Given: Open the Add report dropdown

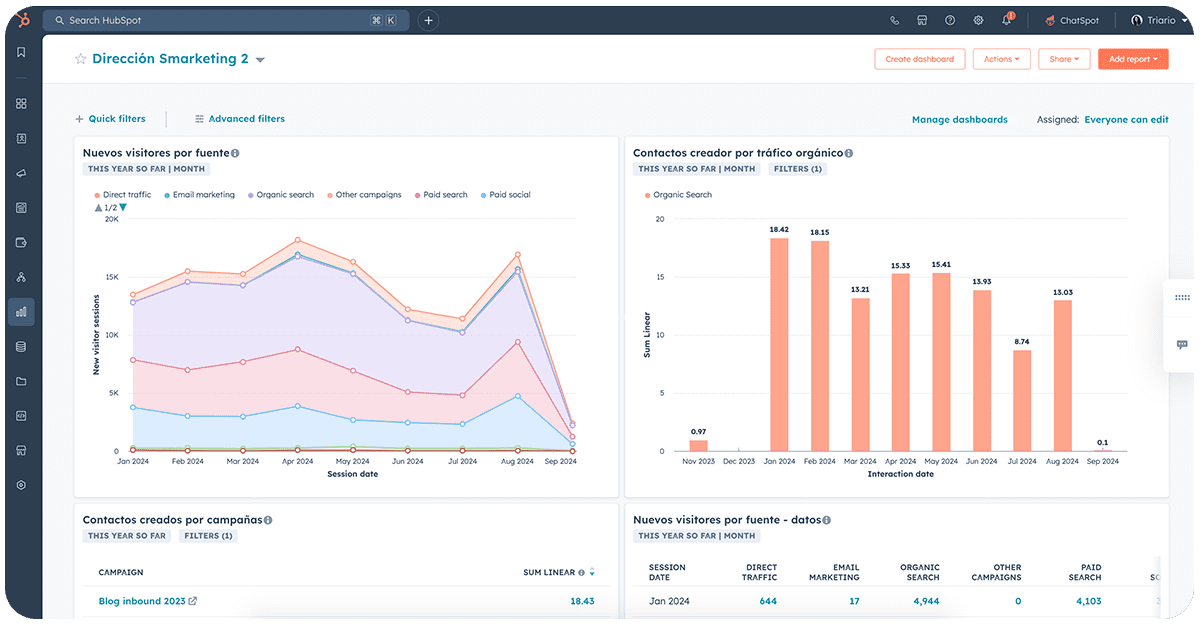Looking at the screenshot, I should coord(1133,59).
